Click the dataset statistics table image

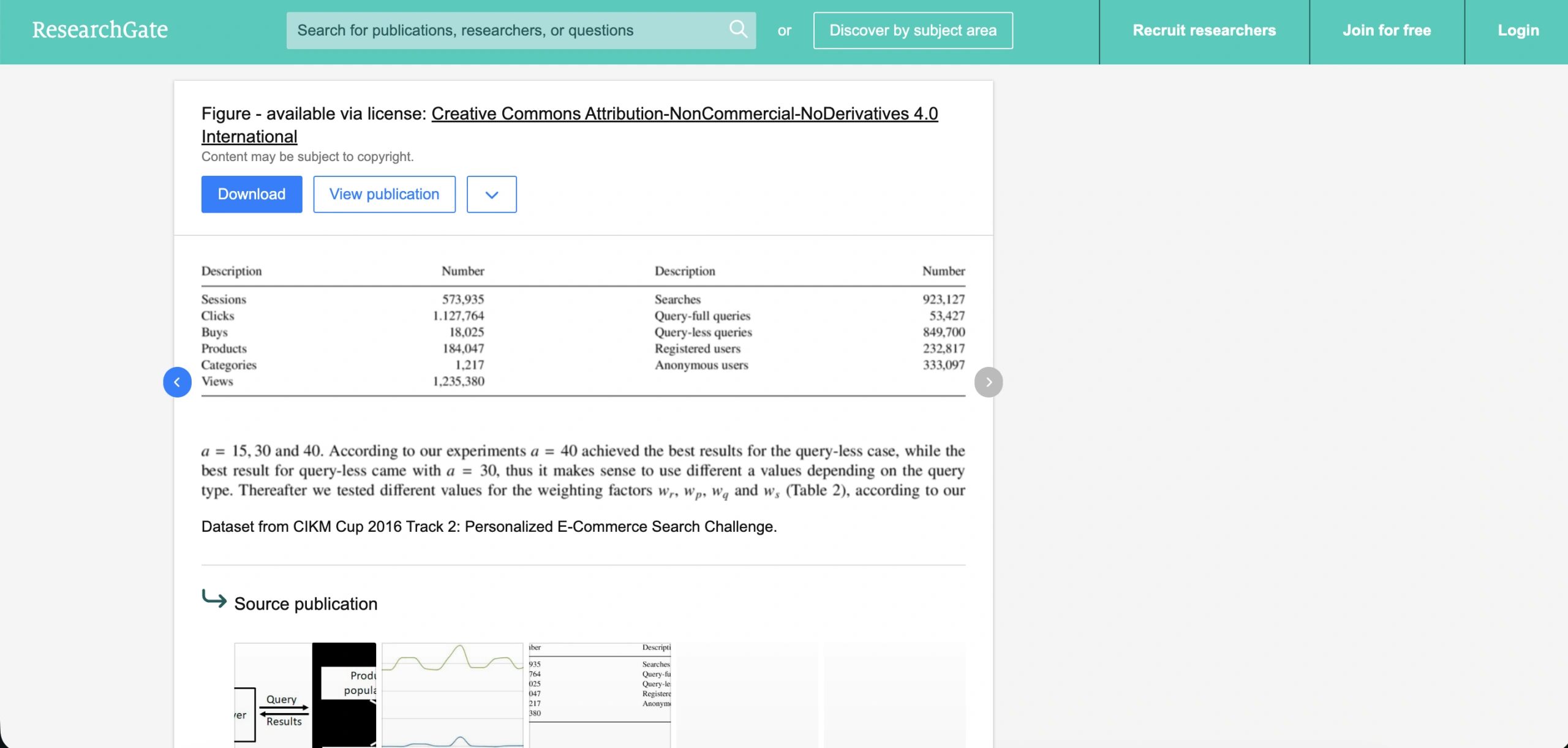coord(583,382)
